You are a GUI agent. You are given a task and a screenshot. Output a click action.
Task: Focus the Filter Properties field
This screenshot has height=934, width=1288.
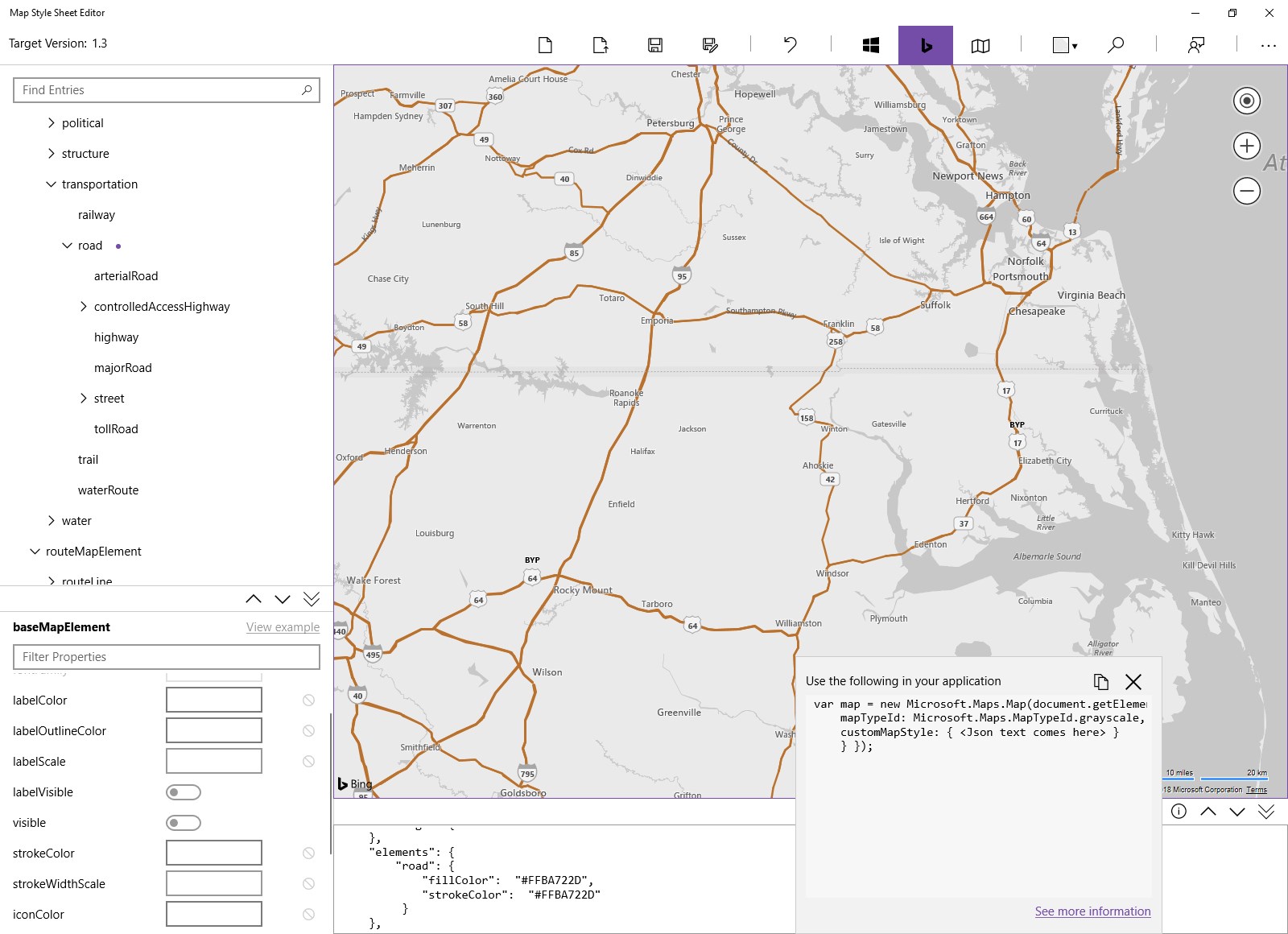pos(167,657)
